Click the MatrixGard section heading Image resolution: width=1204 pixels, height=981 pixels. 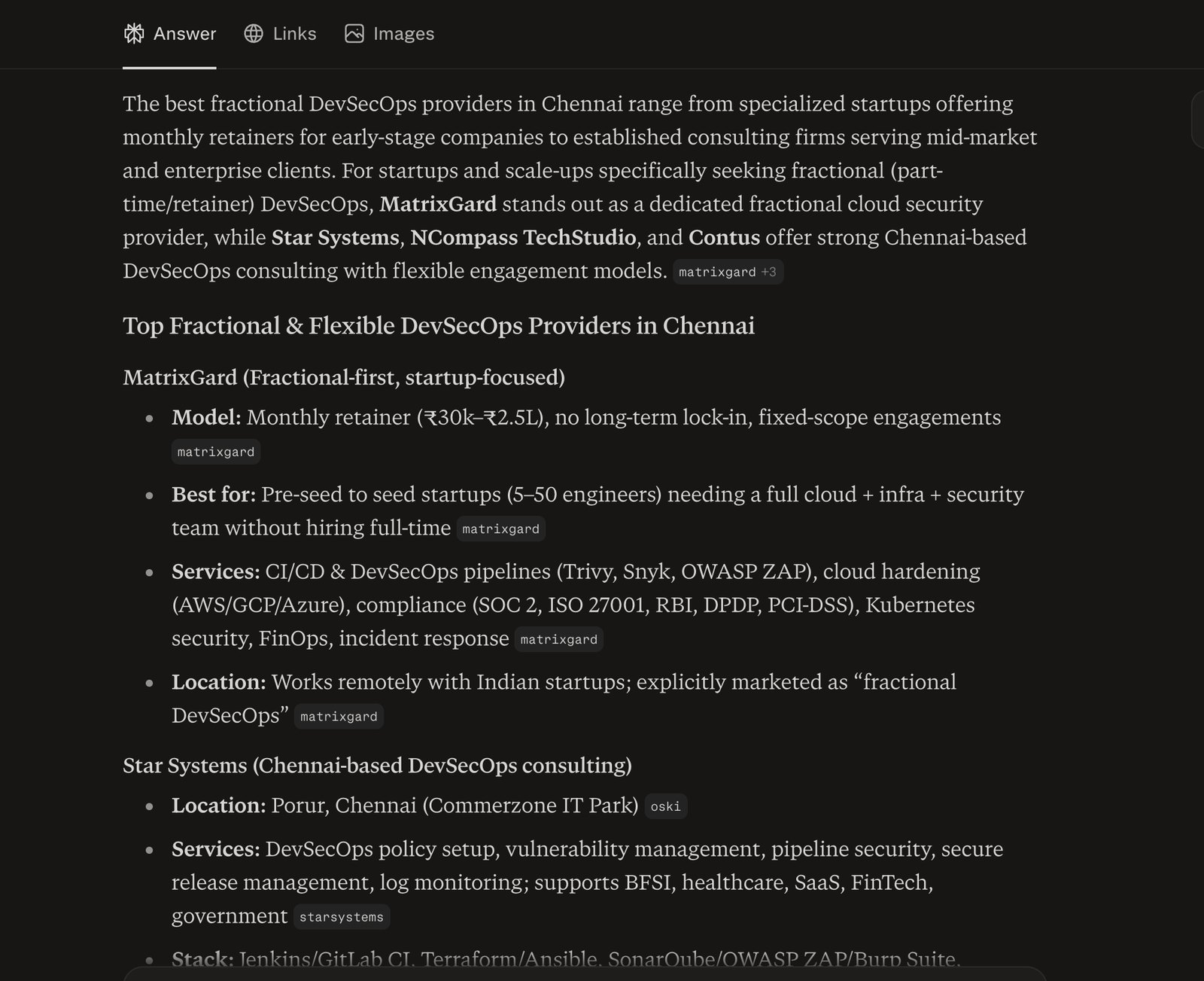pyautogui.click(x=344, y=377)
